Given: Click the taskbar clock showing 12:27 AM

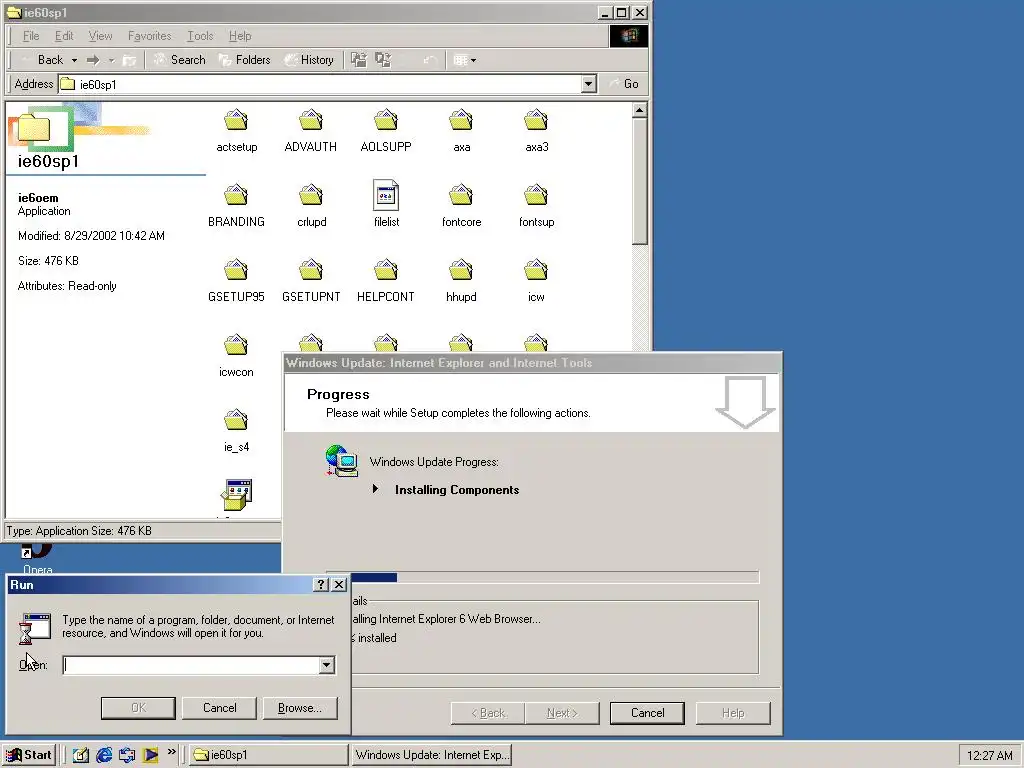Looking at the screenshot, I should point(989,756).
